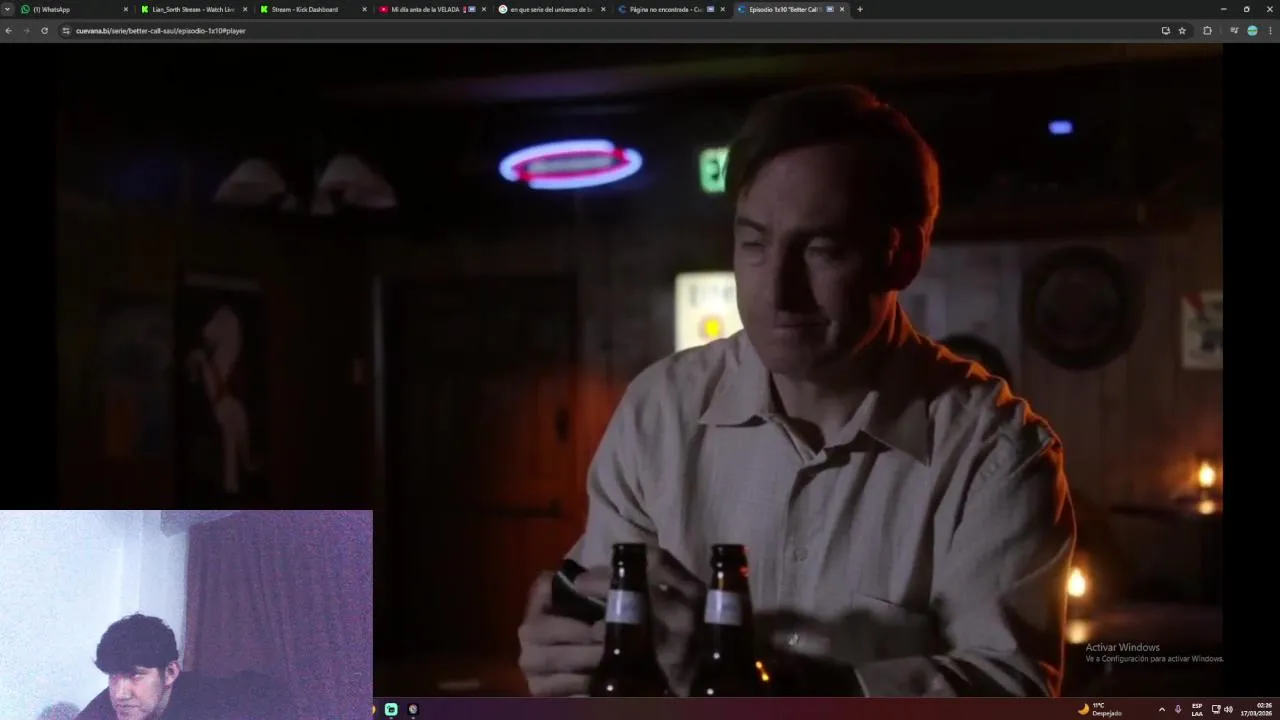Switch to Mi día antes de la VELADA tab
Viewport: 1280px width, 720px height.
[431, 9]
